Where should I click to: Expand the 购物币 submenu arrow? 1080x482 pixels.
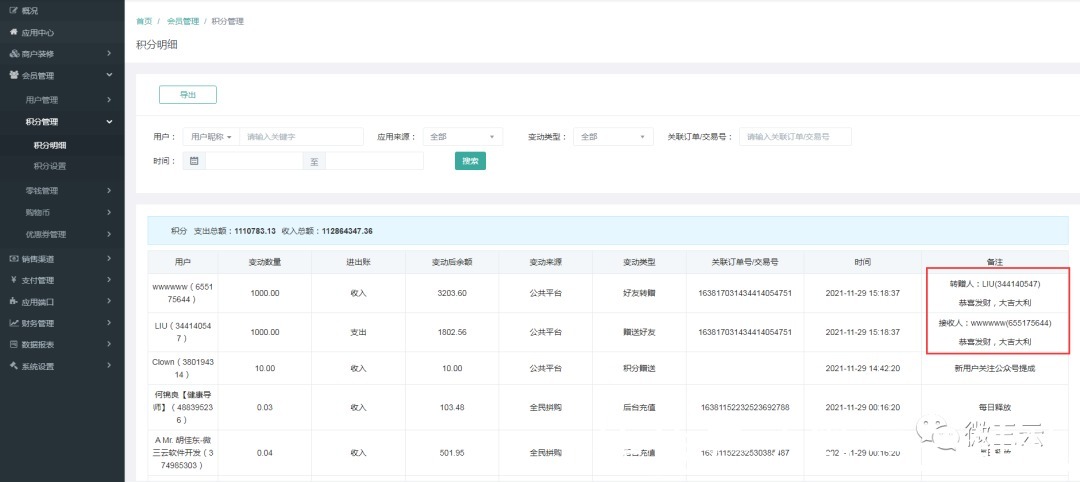[x=109, y=213]
